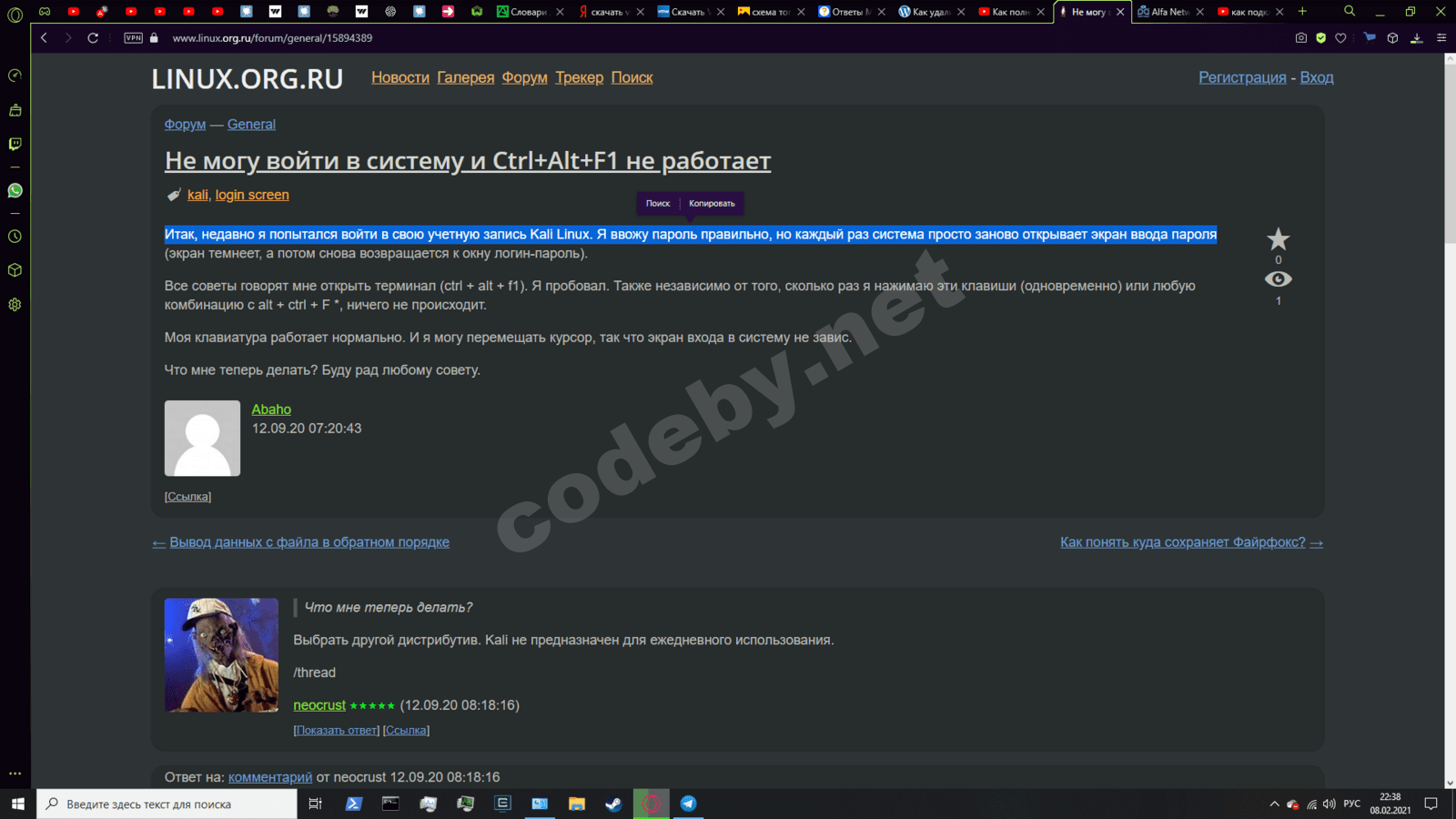The height and width of the screenshot is (819, 1456).
Task: Click the 'kali' tag
Action: tap(197, 195)
